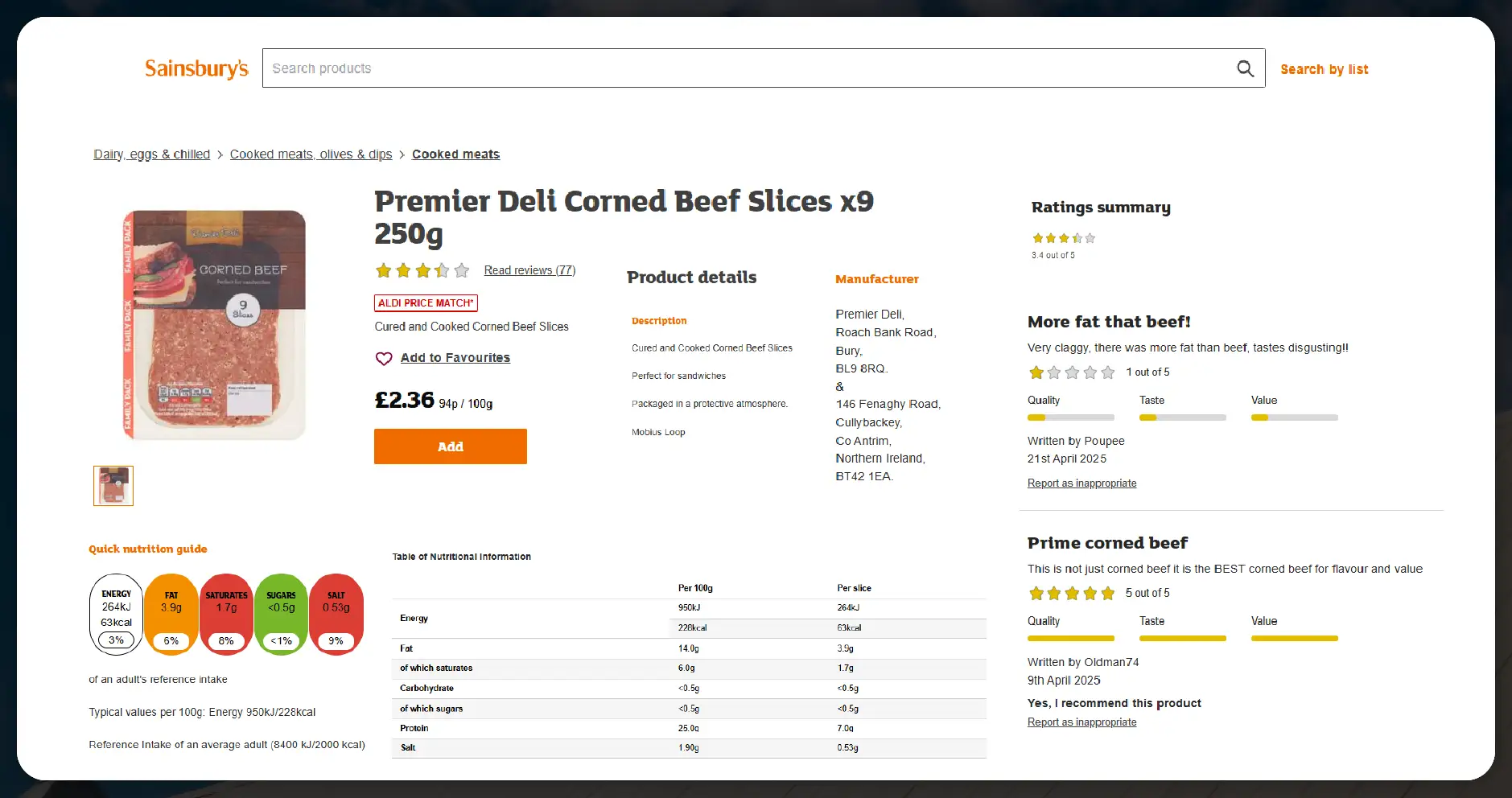Click the heart icon beside Add to Favourites

click(x=384, y=358)
